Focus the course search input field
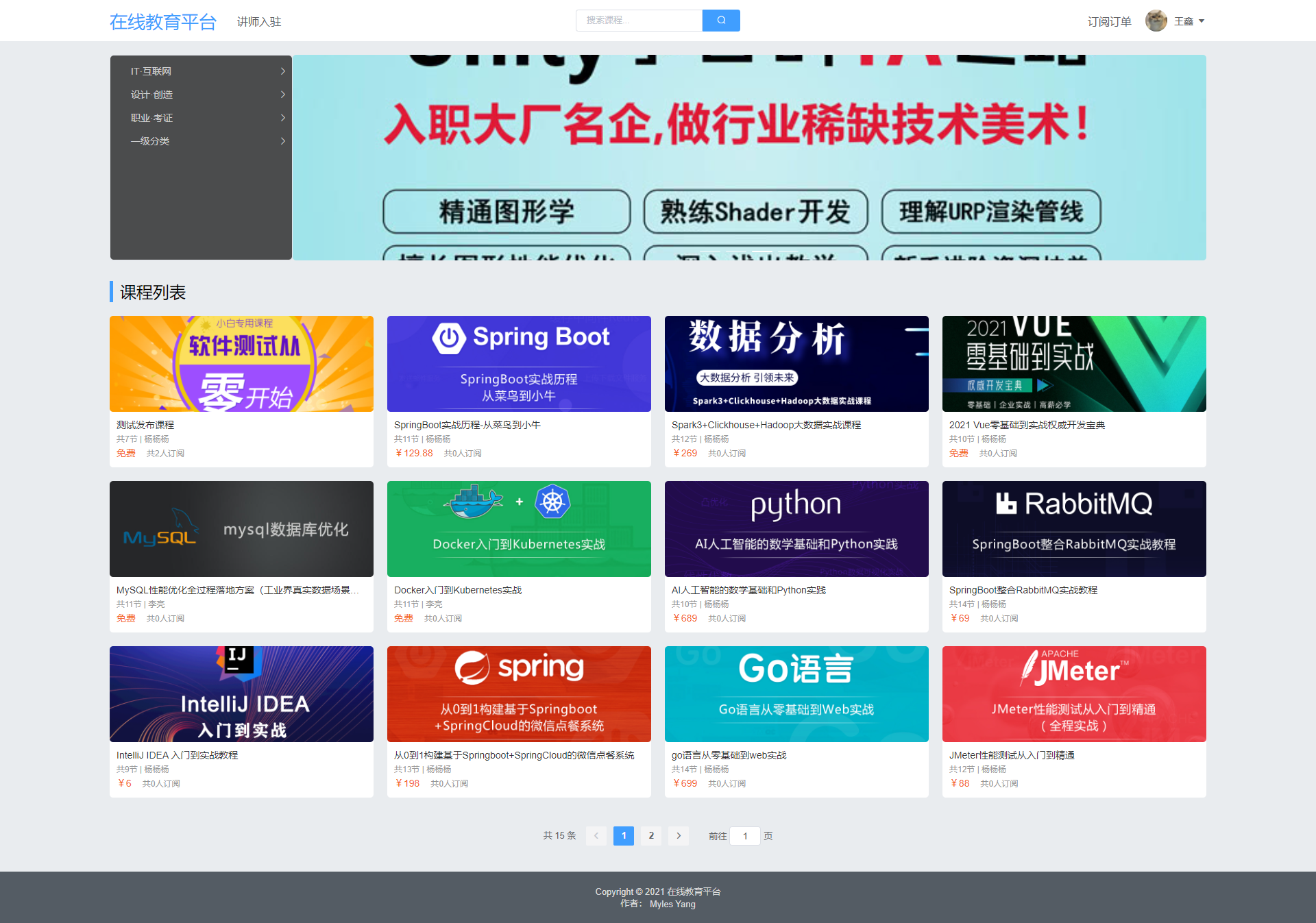 pos(639,21)
